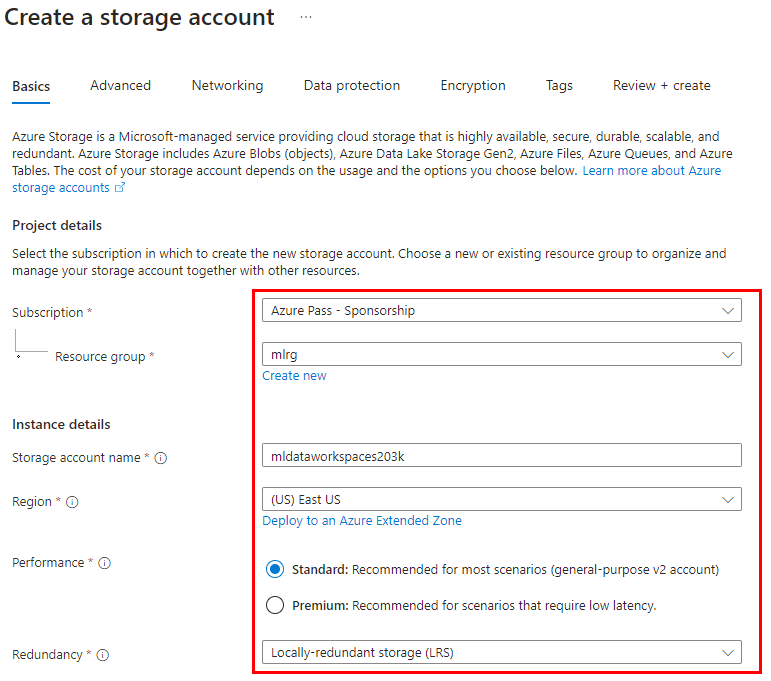771x681 pixels.
Task: Switch to the Encryption tab
Action: tap(473, 86)
